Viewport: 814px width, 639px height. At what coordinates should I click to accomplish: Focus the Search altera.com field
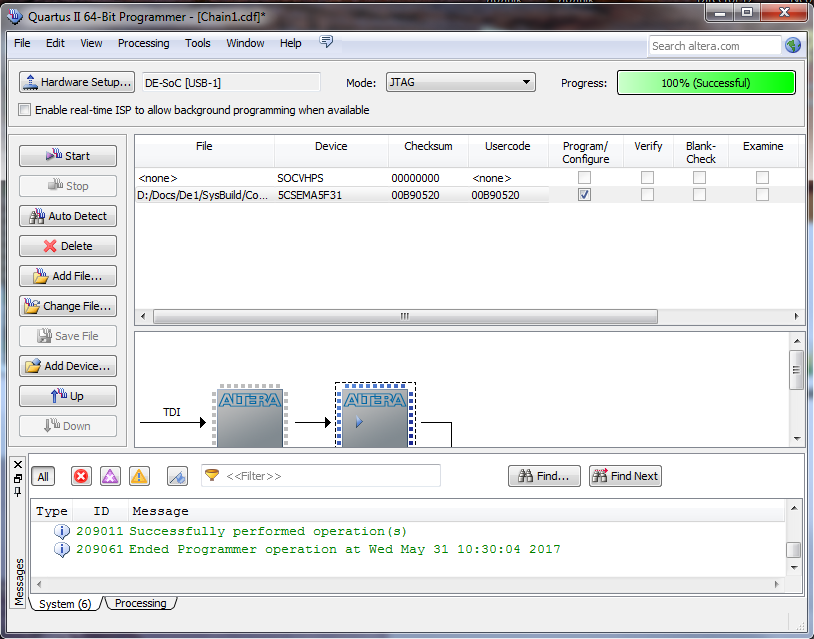715,46
